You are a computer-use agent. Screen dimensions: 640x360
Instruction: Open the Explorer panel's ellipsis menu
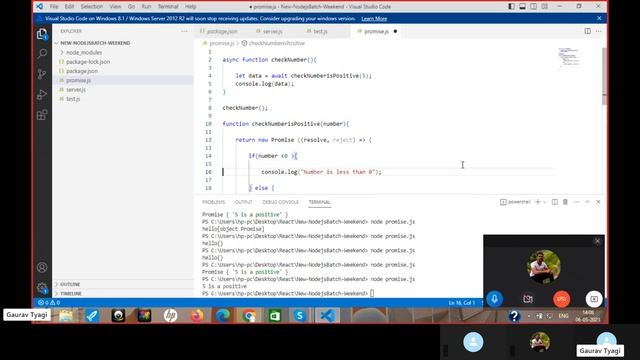[x=184, y=31]
